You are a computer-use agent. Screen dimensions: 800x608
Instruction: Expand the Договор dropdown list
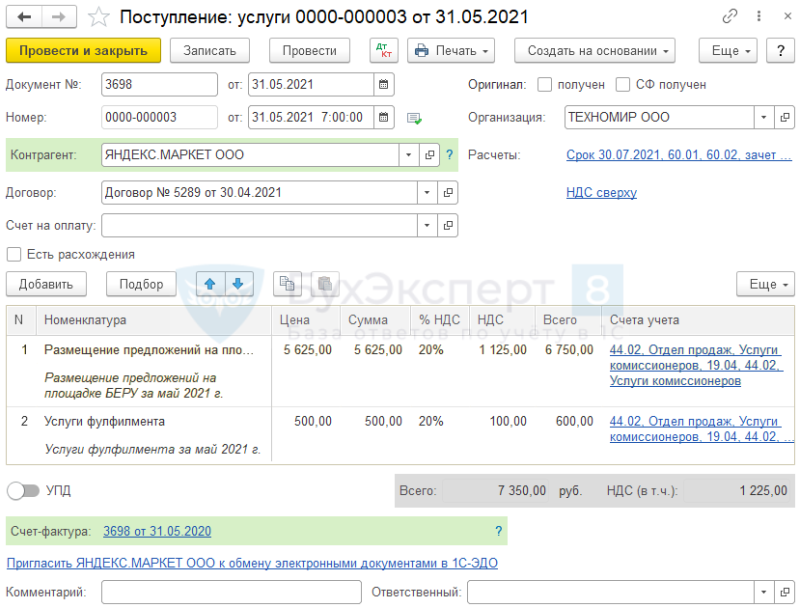coord(427,193)
